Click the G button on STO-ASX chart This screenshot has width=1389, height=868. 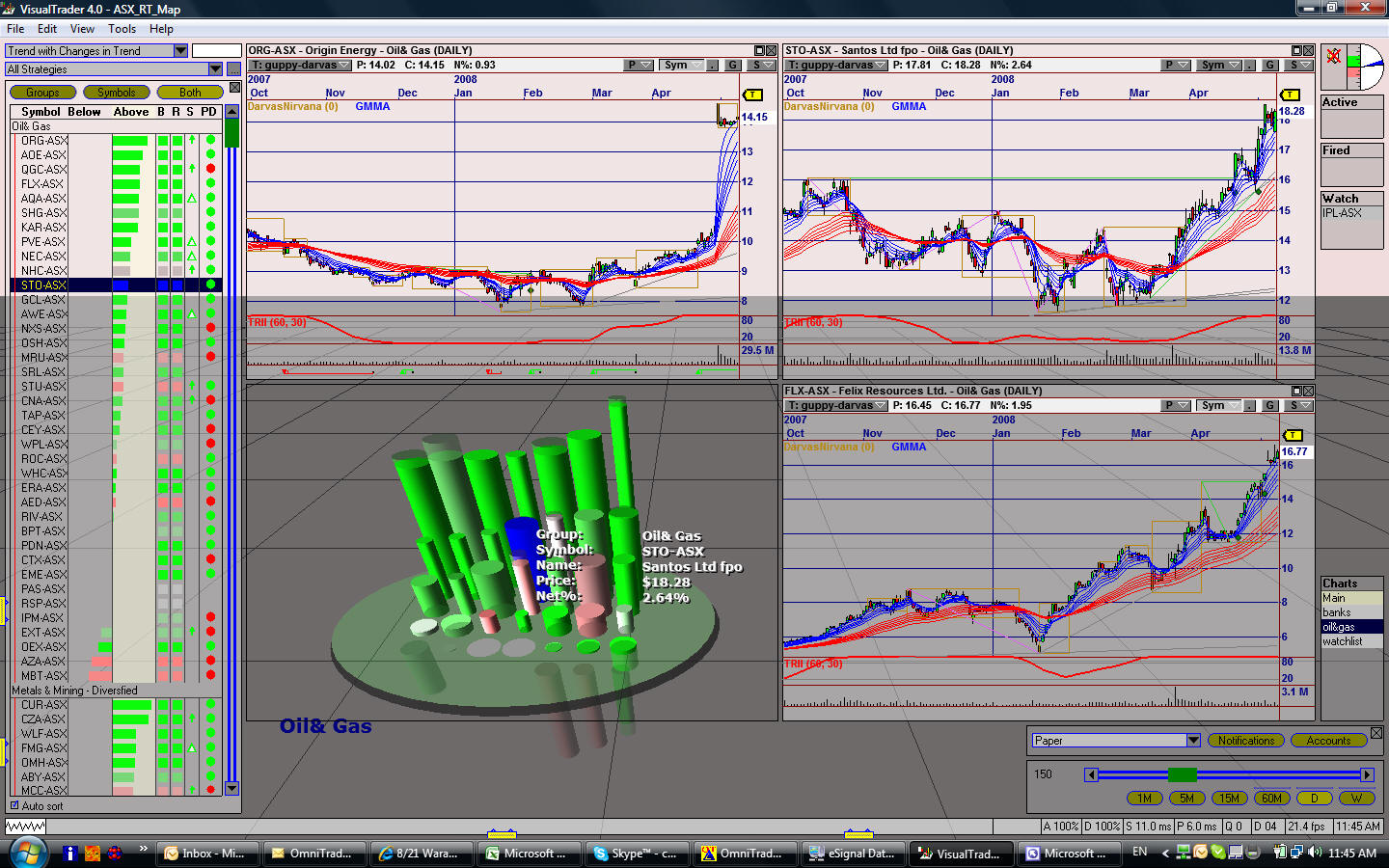click(1269, 65)
